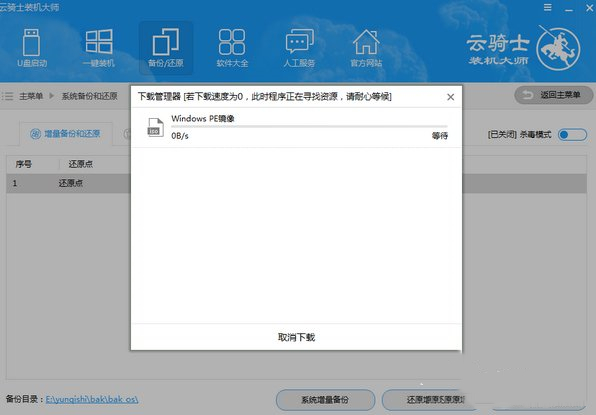Click 系统备份和还原 breadcrumb
This screenshot has width=596, height=415.
90,96
